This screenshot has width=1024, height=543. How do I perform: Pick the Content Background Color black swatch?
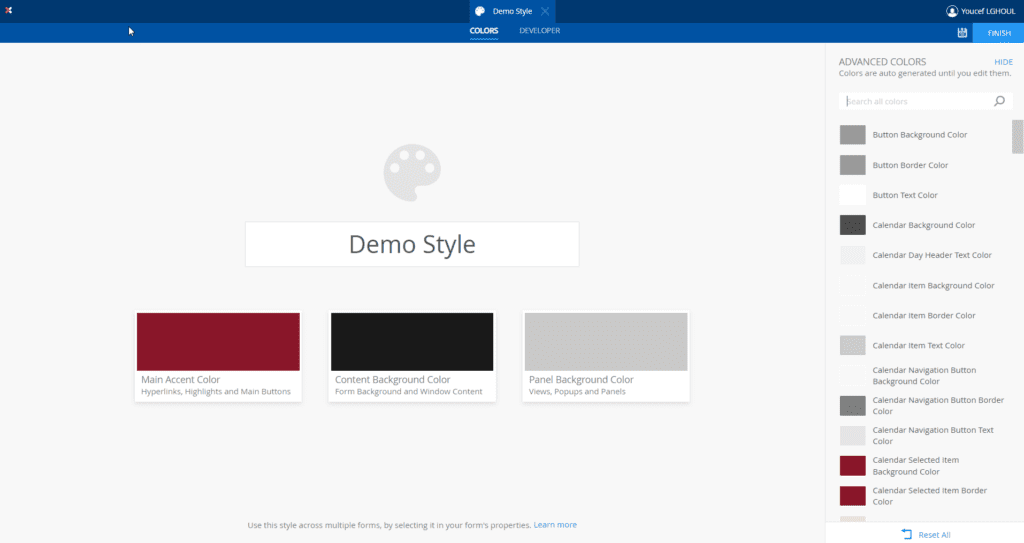coord(412,342)
